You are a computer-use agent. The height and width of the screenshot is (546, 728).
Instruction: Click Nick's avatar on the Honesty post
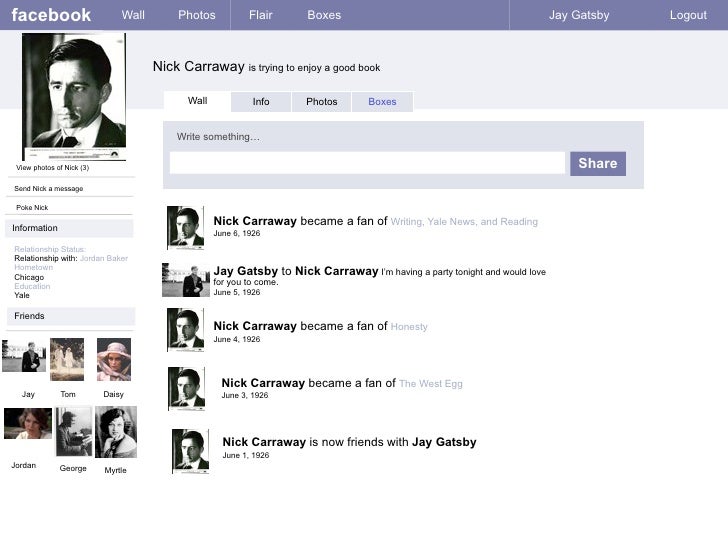coord(186,330)
